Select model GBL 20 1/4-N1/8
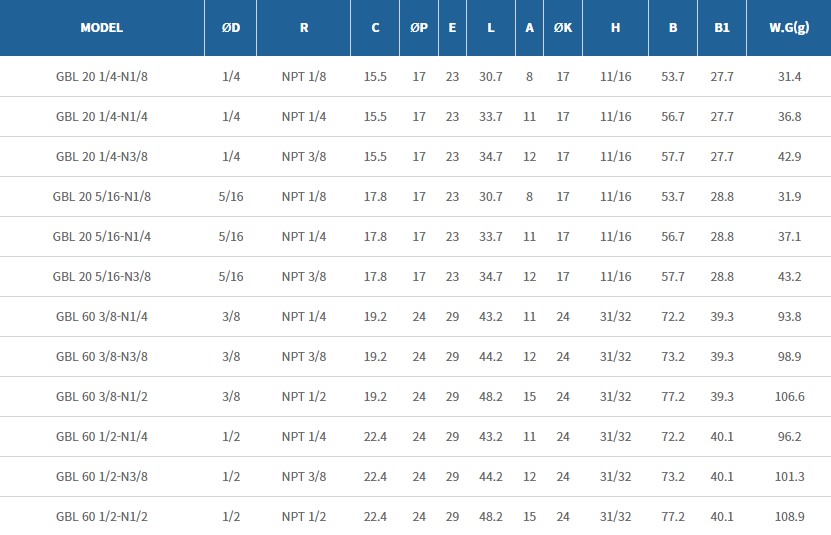This screenshot has width=831, height=535. tap(102, 77)
